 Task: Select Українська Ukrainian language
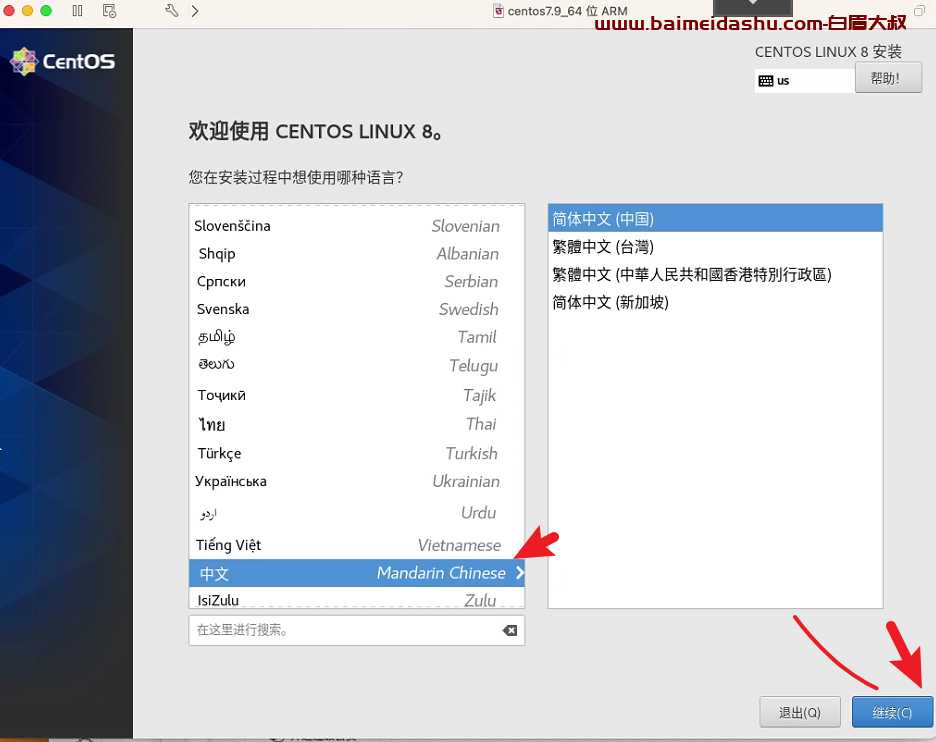click(356, 481)
